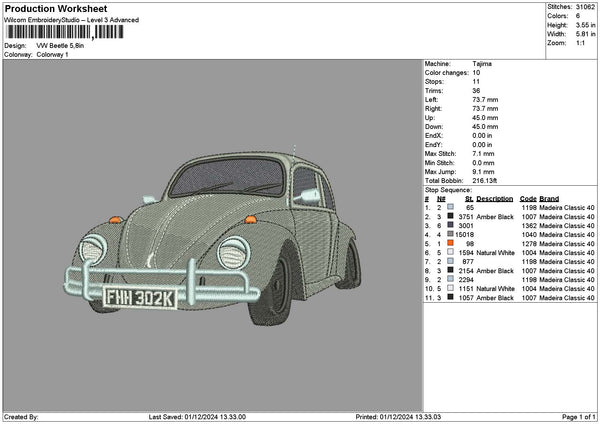Click the barcode under the worksheet title
600x424 pixels.
coord(67,32)
